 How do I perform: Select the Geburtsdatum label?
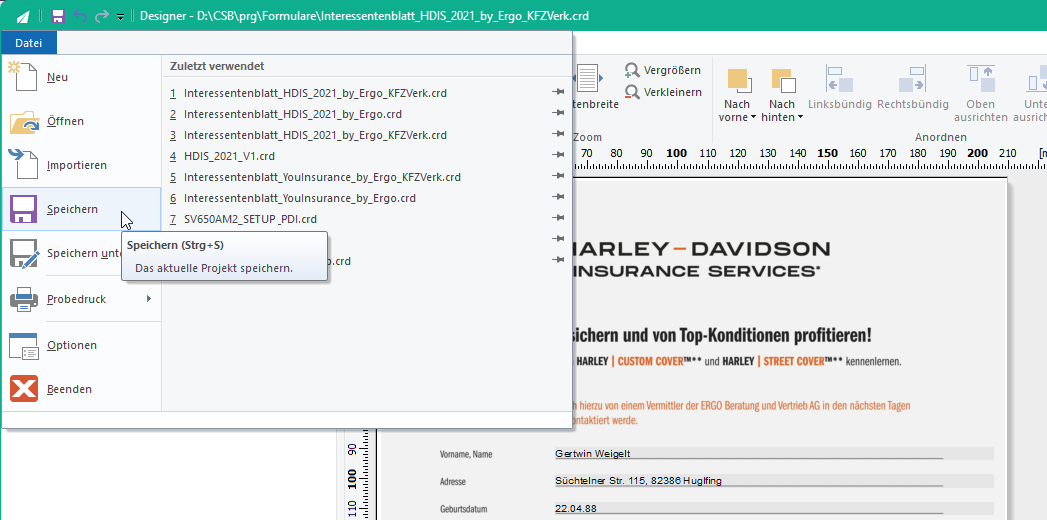463,509
